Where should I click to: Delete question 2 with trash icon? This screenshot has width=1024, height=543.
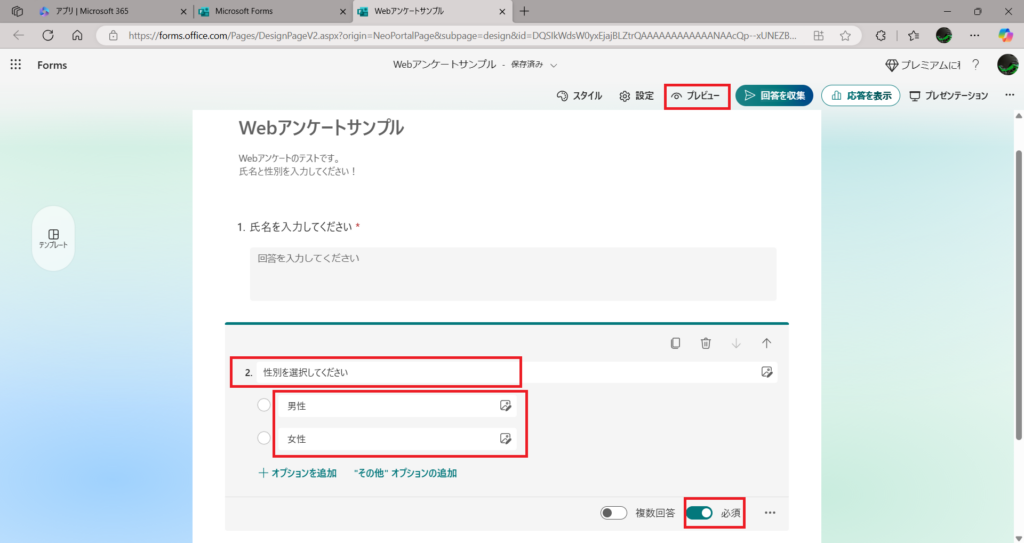[x=706, y=343]
